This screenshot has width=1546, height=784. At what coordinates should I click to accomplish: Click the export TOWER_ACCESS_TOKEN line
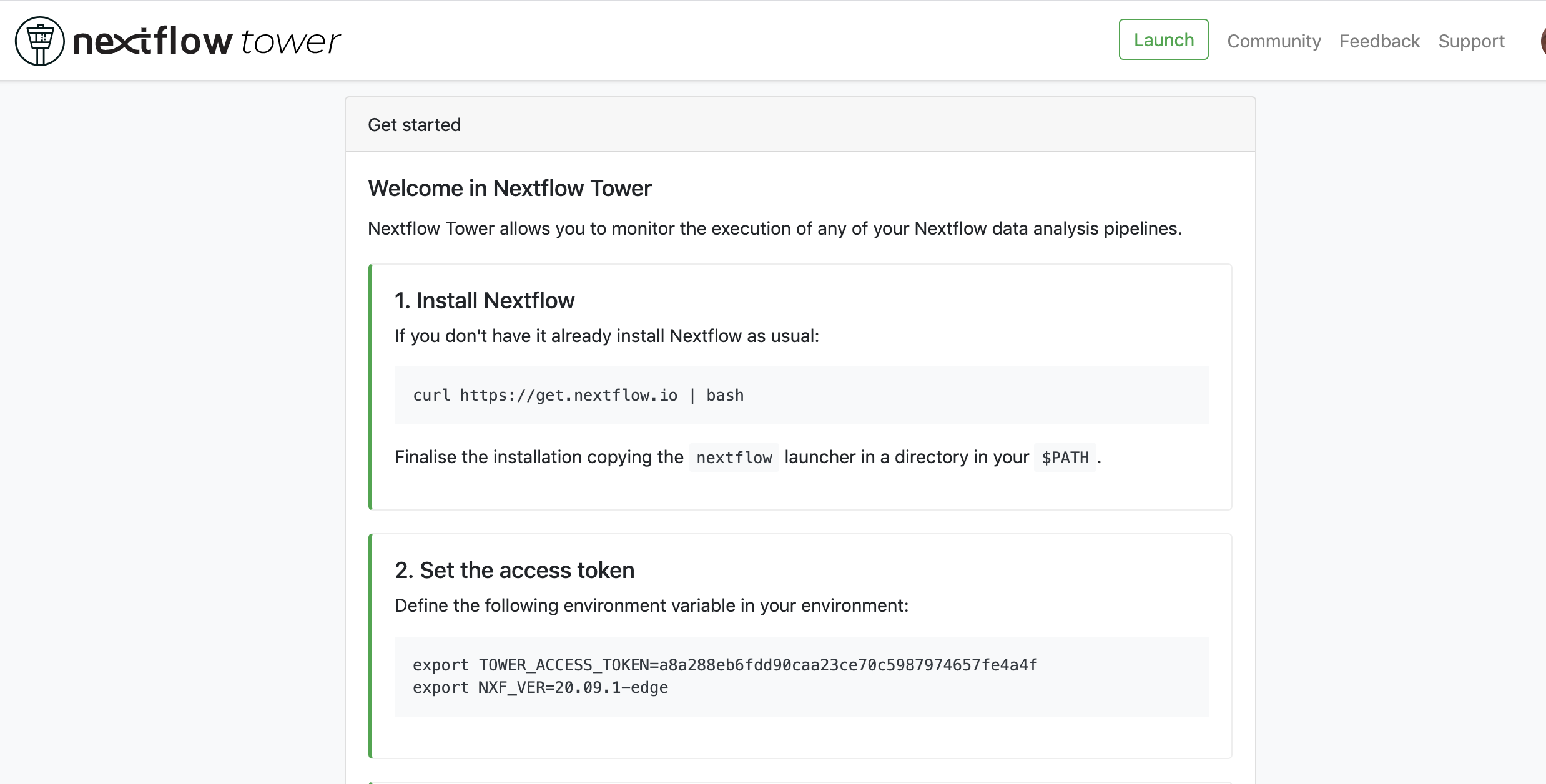coord(725,665)
